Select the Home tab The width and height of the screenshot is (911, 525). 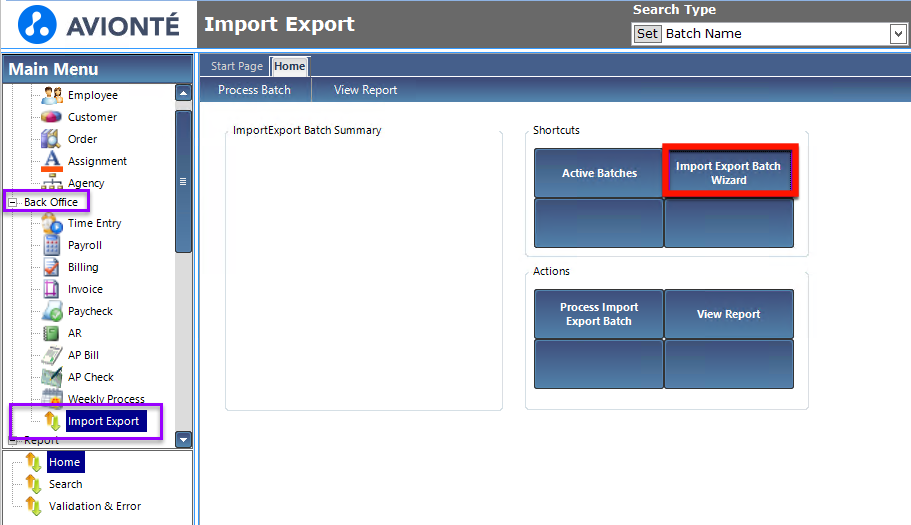pyautogui.click(x=290, y=66)
